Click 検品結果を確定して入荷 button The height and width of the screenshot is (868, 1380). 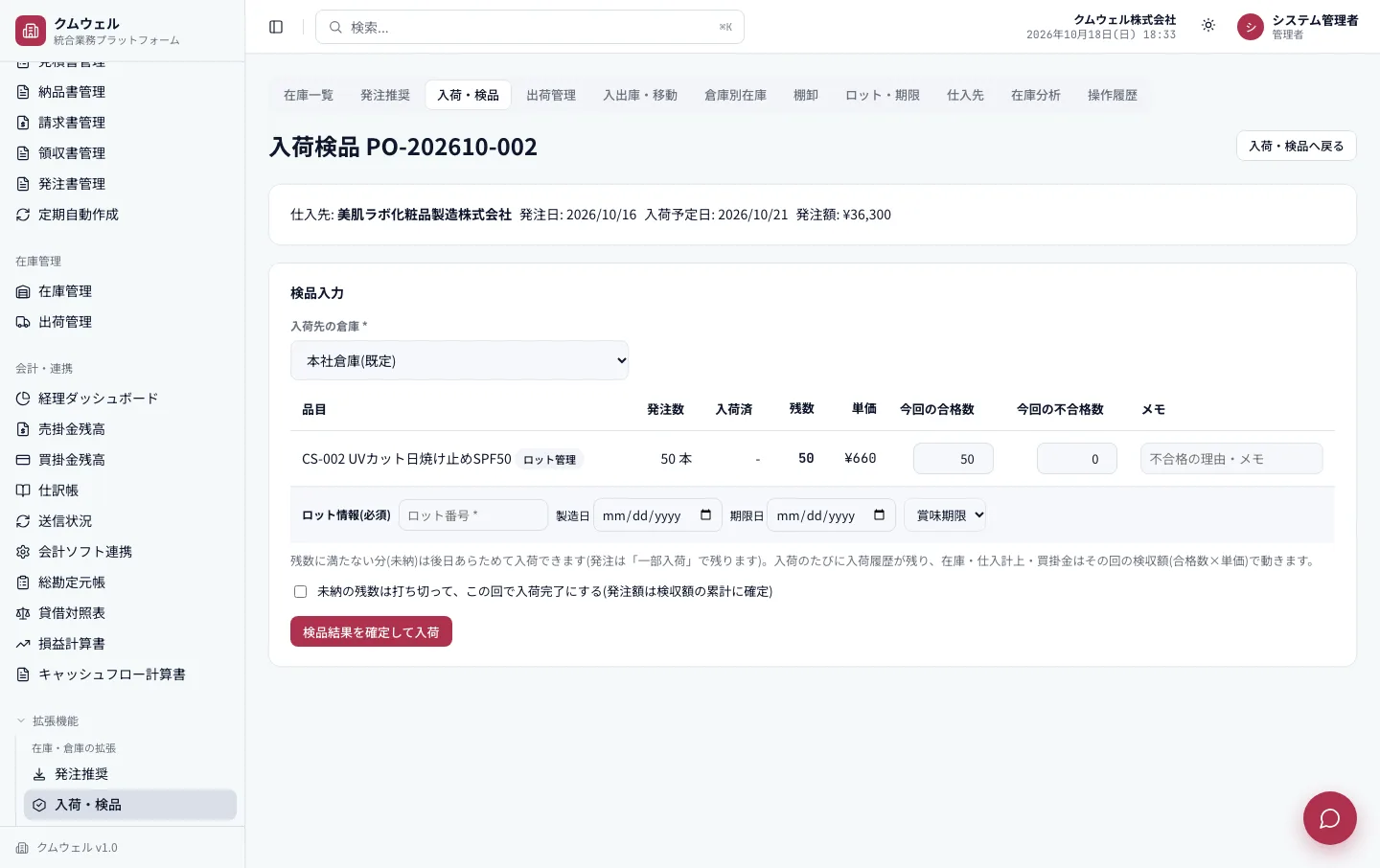coord(371,632)
